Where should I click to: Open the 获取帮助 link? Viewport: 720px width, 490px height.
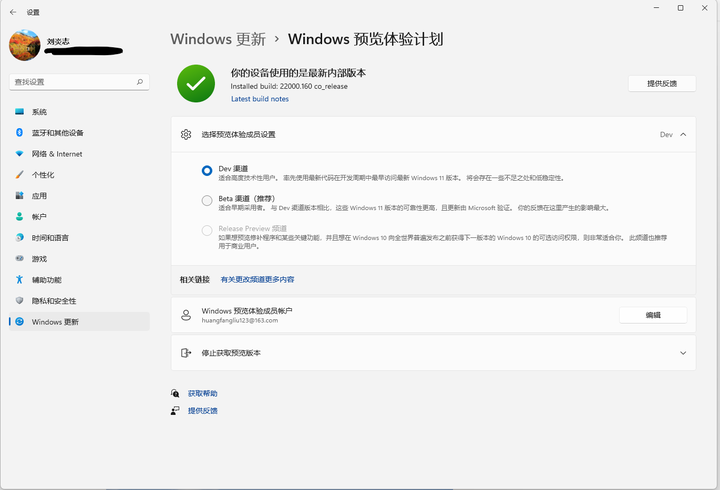click(x=202, y=394)
